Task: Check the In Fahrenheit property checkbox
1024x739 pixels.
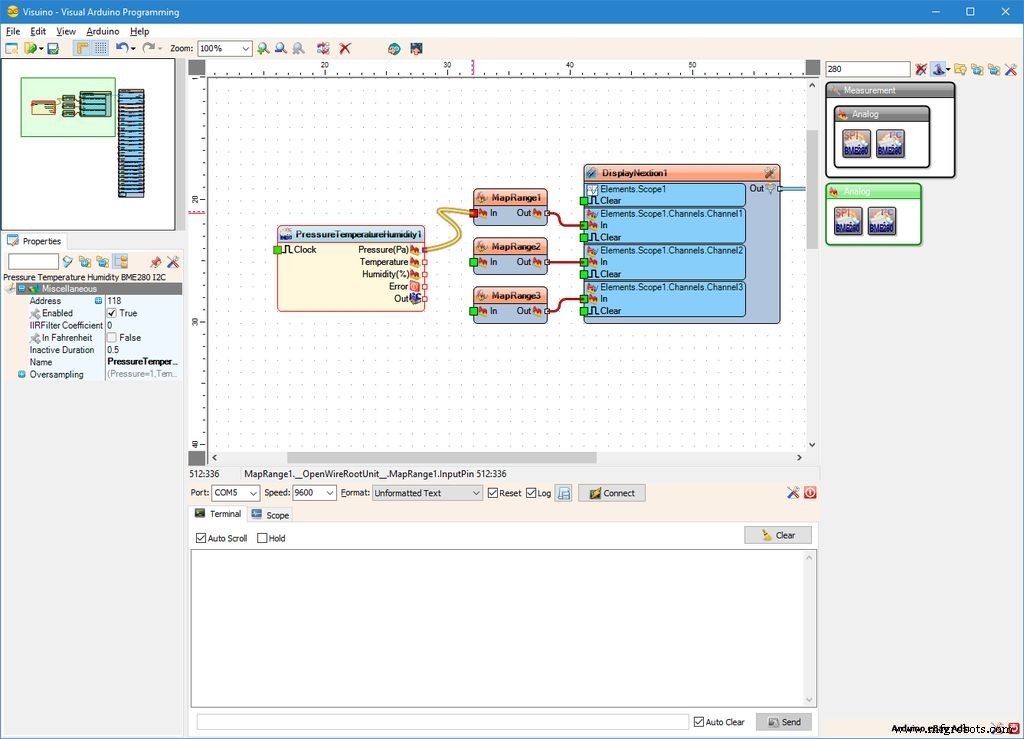Action: click(112, 338)
